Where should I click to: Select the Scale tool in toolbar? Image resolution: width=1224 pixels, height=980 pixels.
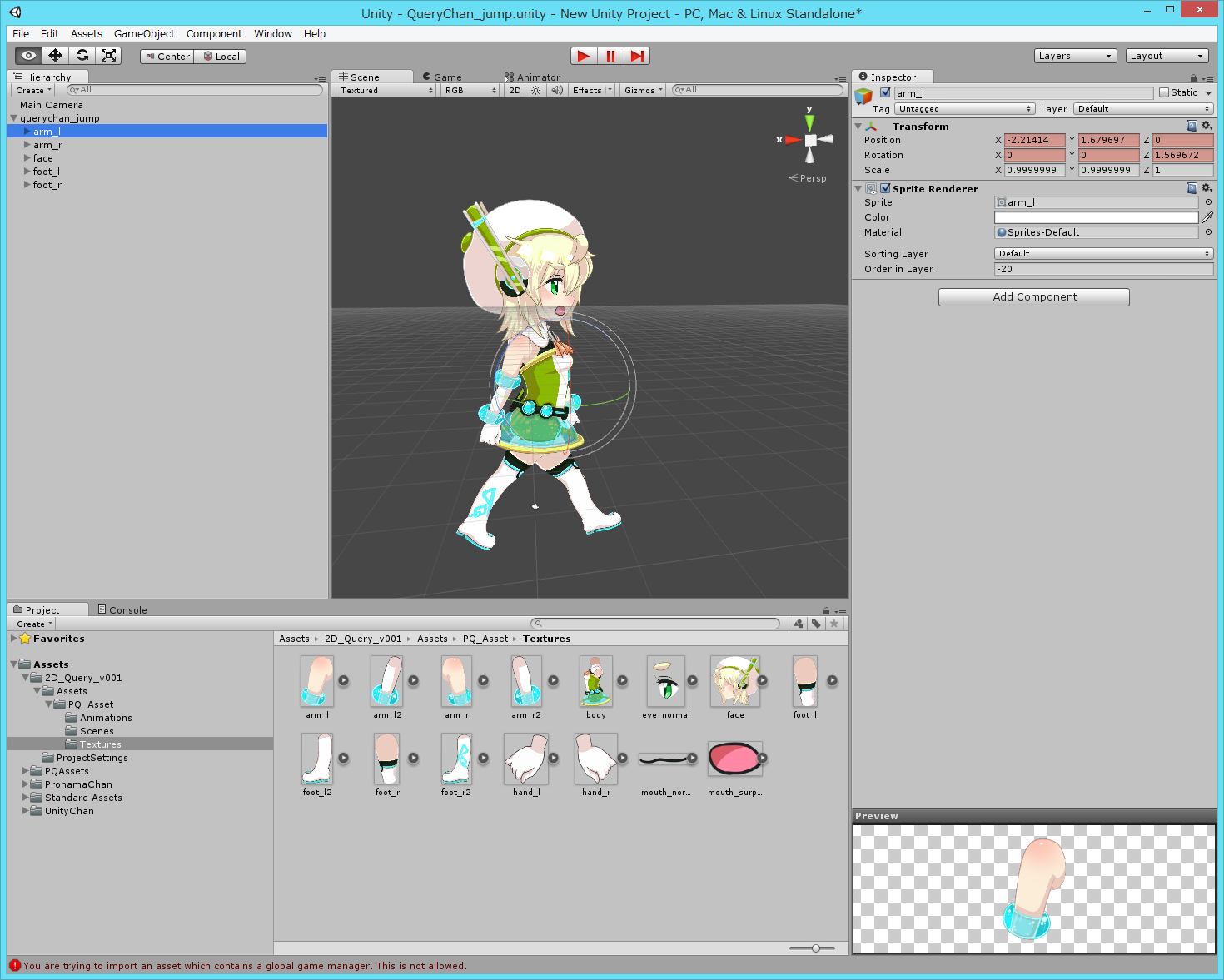click(108, 56)
